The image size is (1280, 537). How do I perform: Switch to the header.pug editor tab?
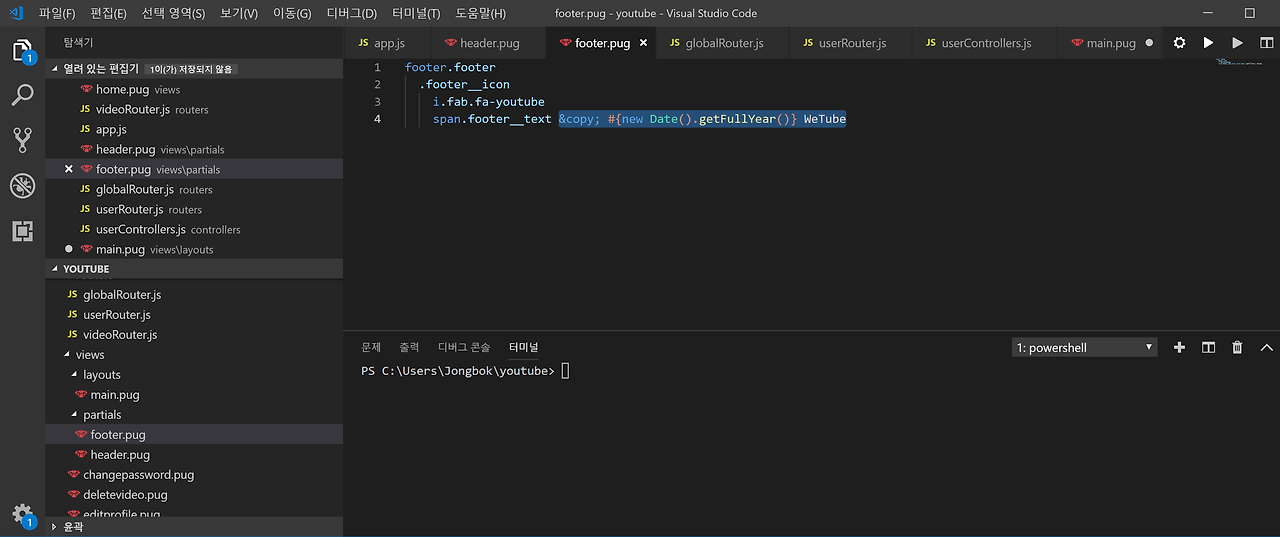click(489, 43)
